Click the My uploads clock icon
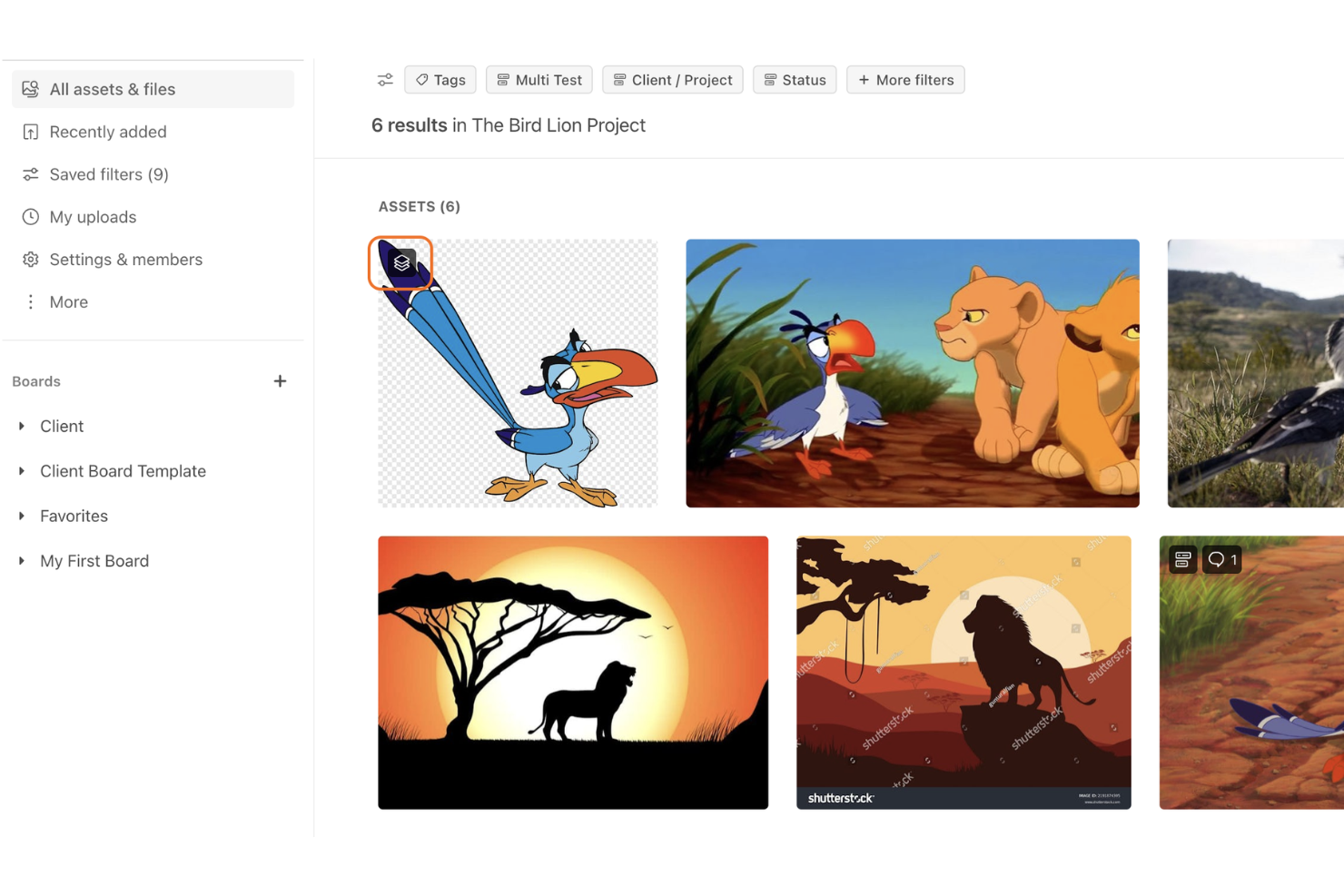 click(x=30, y=216)
